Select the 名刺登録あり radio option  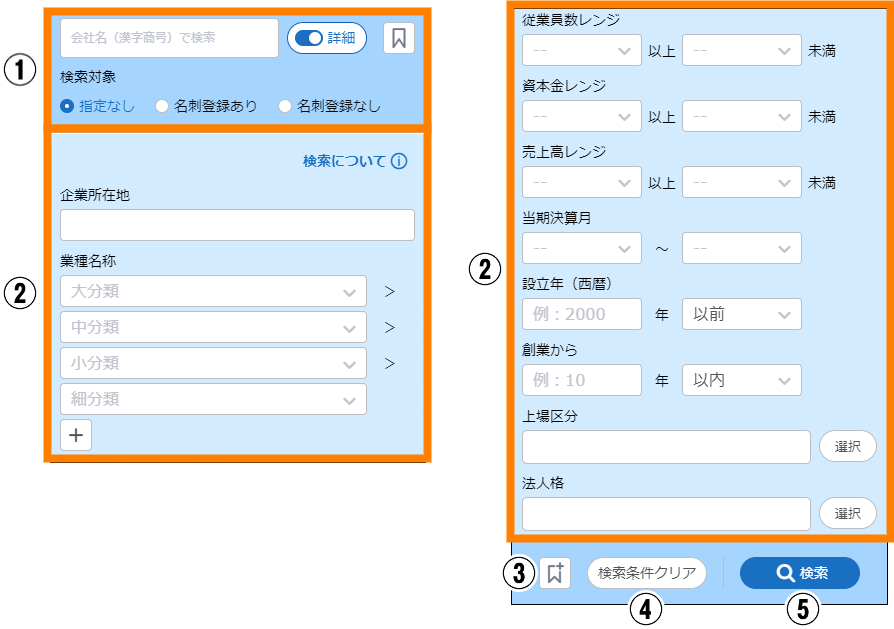point(162,105)
